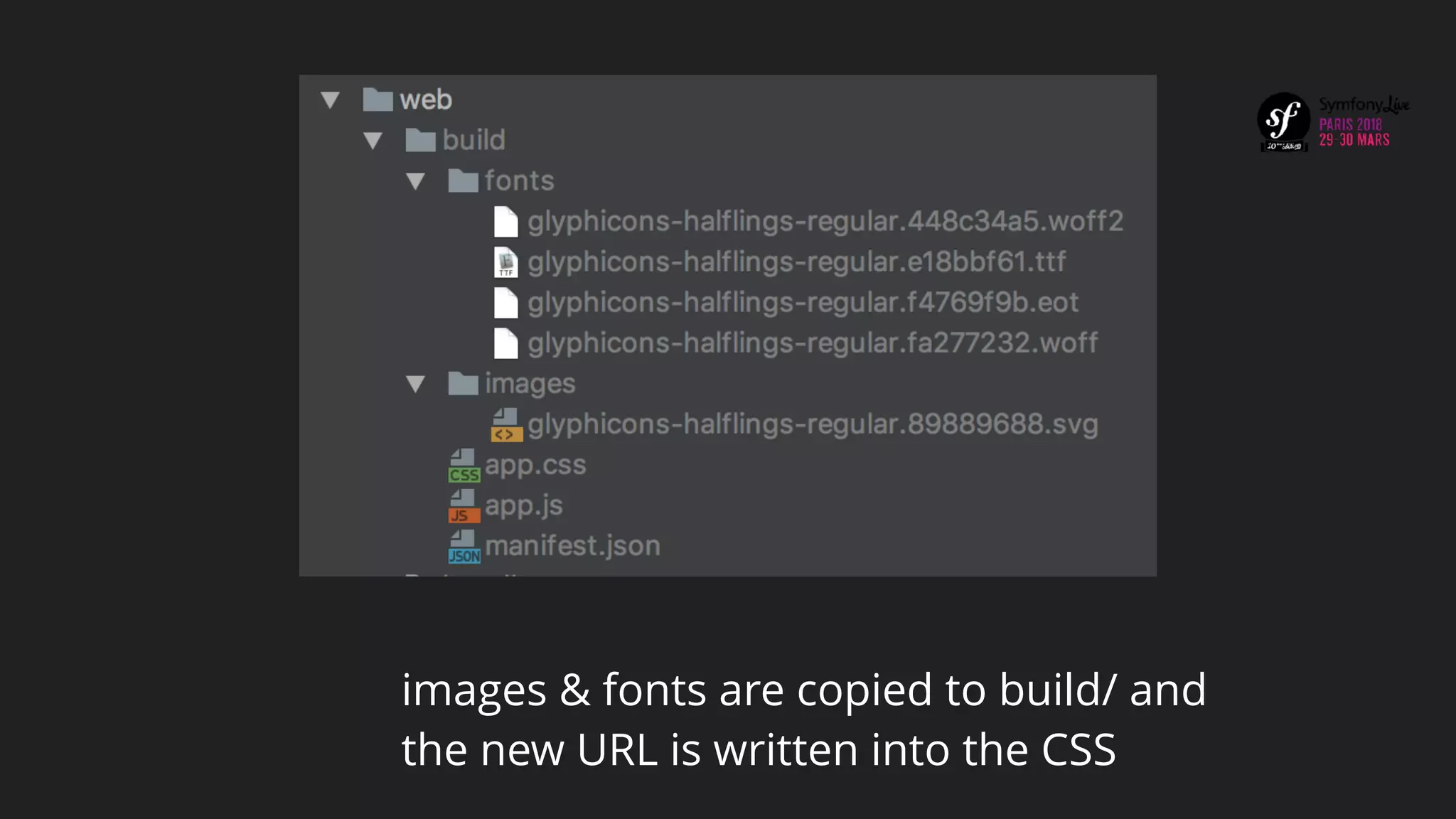Click the woff2 font file icon

pyautogui.click(x=505, y=221)
